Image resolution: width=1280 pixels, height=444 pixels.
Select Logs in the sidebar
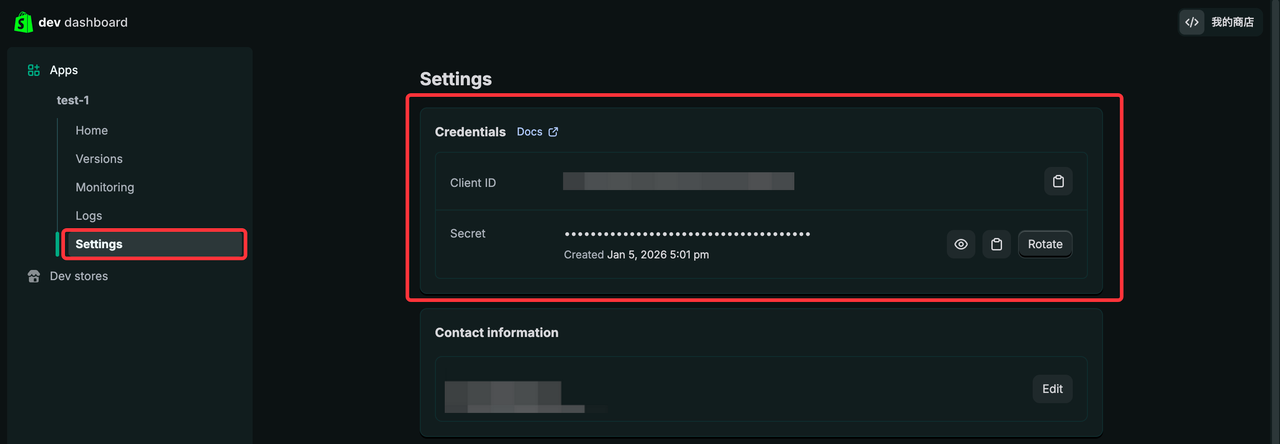pyautogui.click(x=89, y=216)
